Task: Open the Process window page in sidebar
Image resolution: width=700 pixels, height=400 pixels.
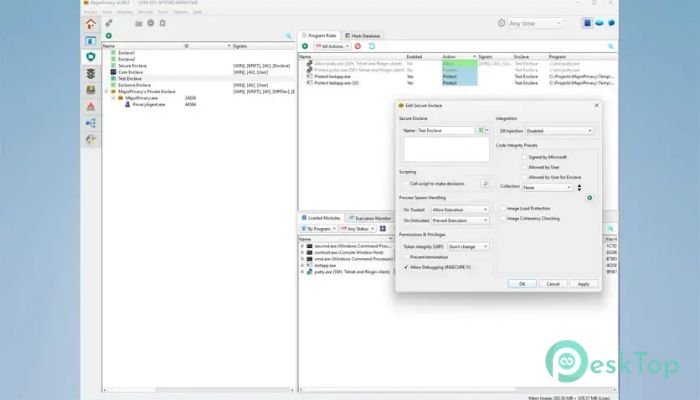Action: (x=91, y=41)
